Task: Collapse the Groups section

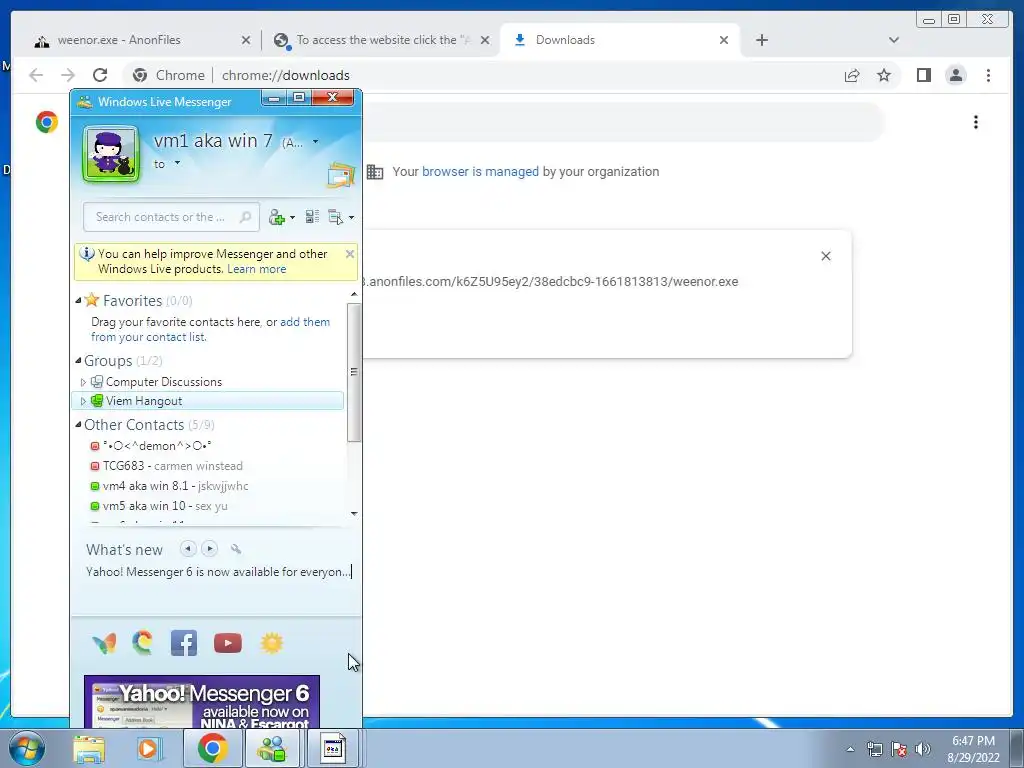Action: [78, 360]
